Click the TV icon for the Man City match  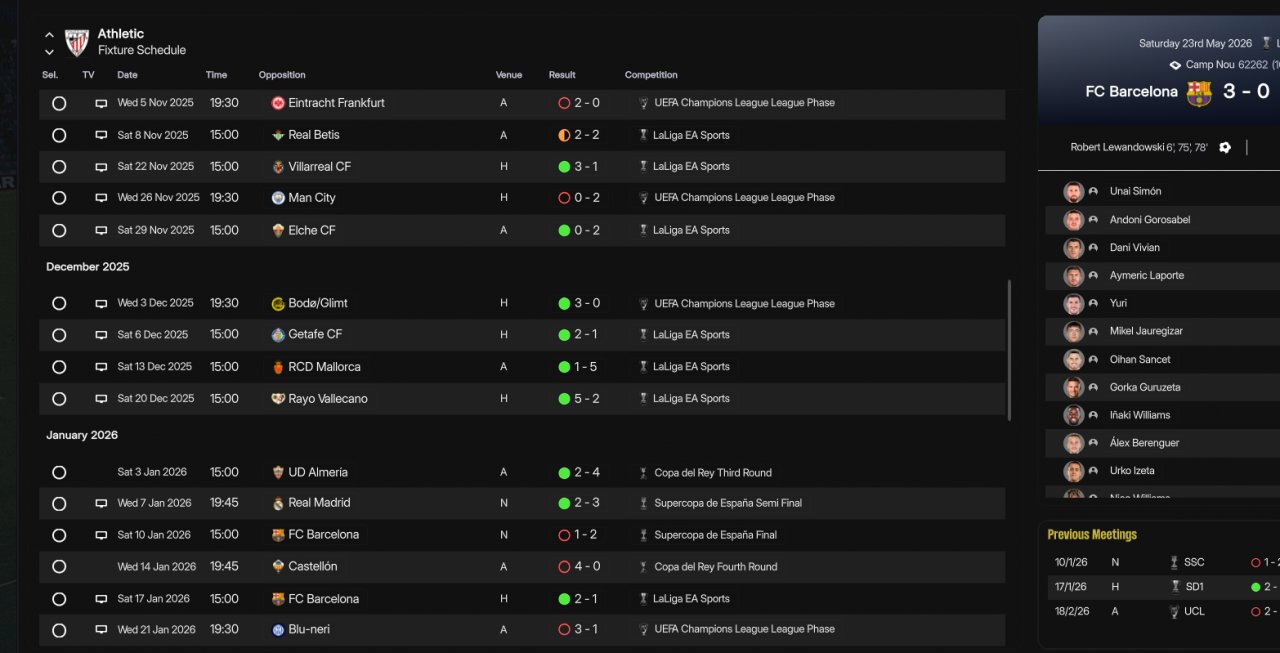[101, 198]
